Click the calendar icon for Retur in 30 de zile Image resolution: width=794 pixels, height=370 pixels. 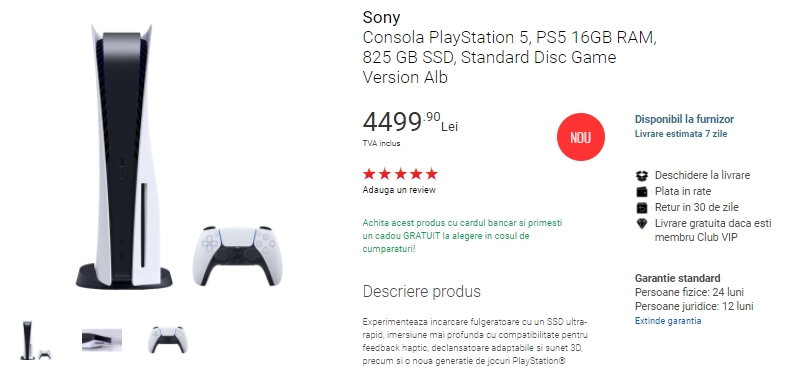click(x=642, y=208)
